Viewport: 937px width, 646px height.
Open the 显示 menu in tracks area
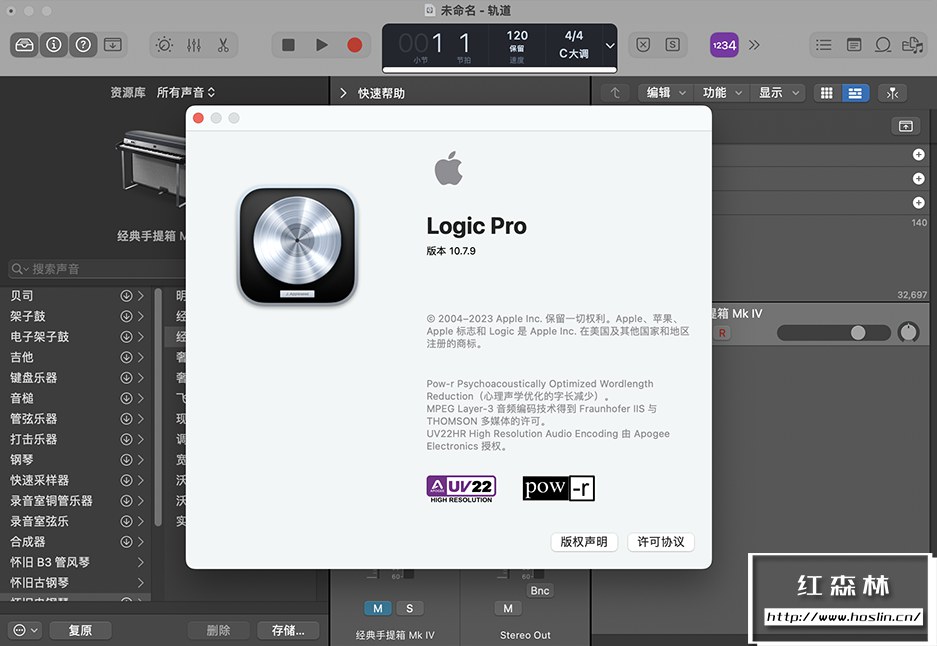click(778, 93)
